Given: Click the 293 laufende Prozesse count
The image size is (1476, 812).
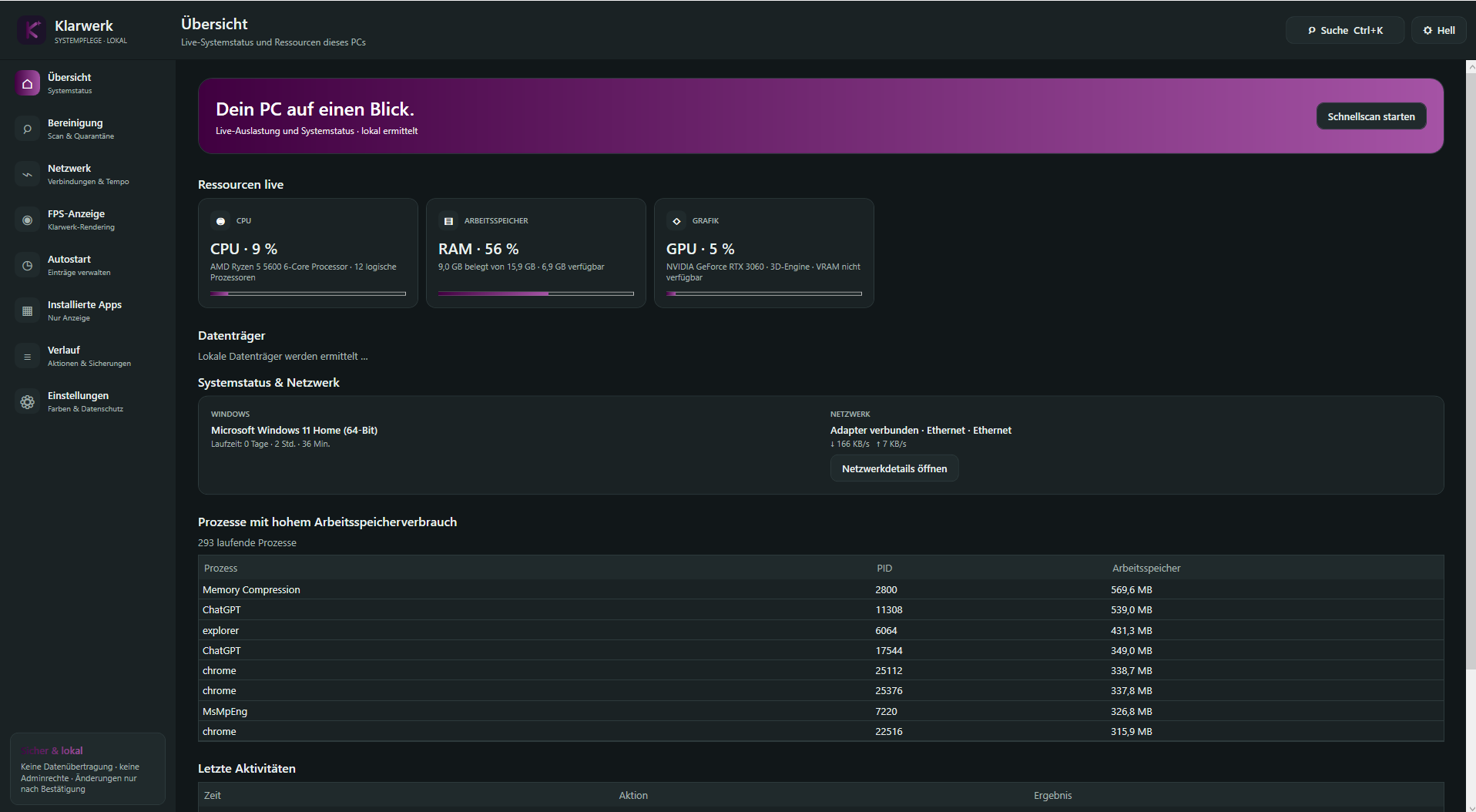Looking at the screenshot, I should tap(247, 542).
